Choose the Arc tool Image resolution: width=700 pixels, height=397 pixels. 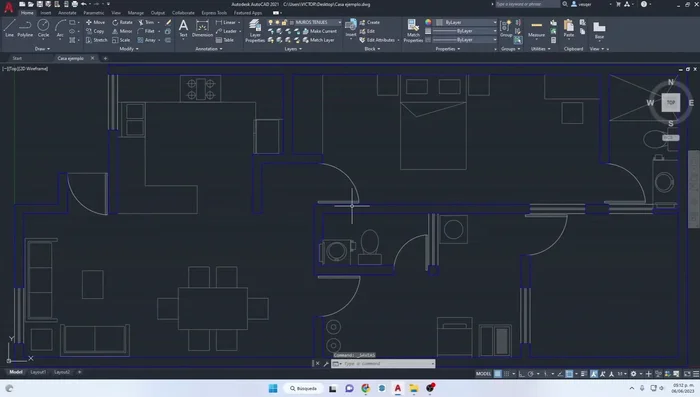click(60, 28)
